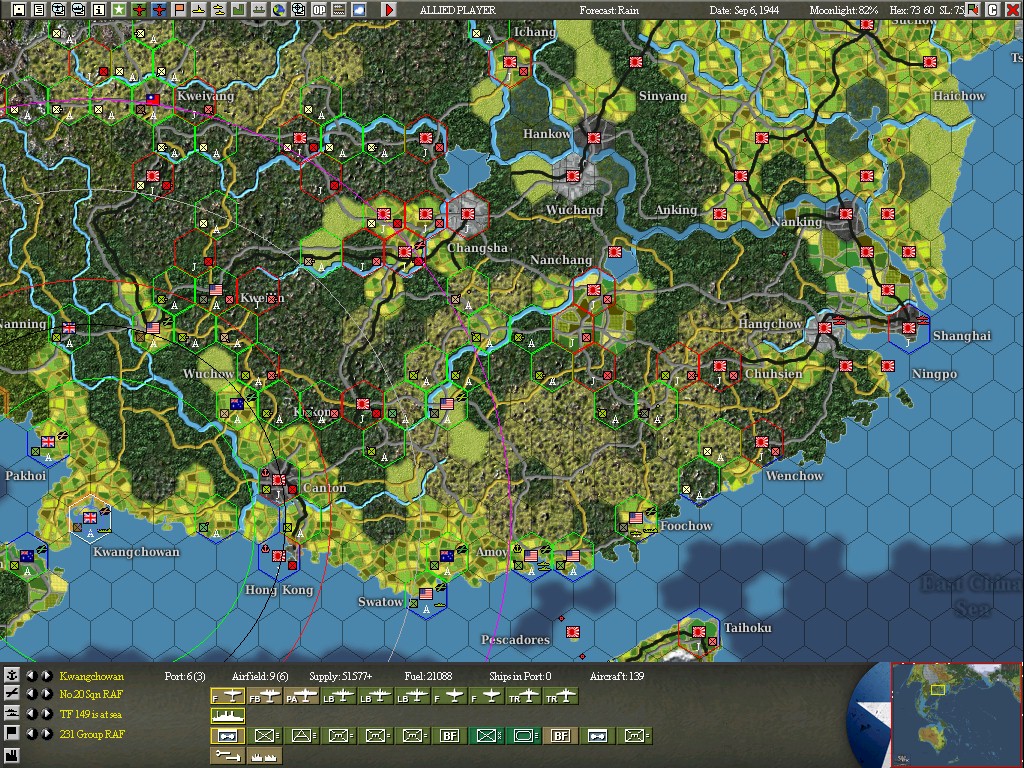Screen dimensions: 1024x768
Task: Click the 'Date: Sep 6, 1944' text
Action: (x=744, y=10)
